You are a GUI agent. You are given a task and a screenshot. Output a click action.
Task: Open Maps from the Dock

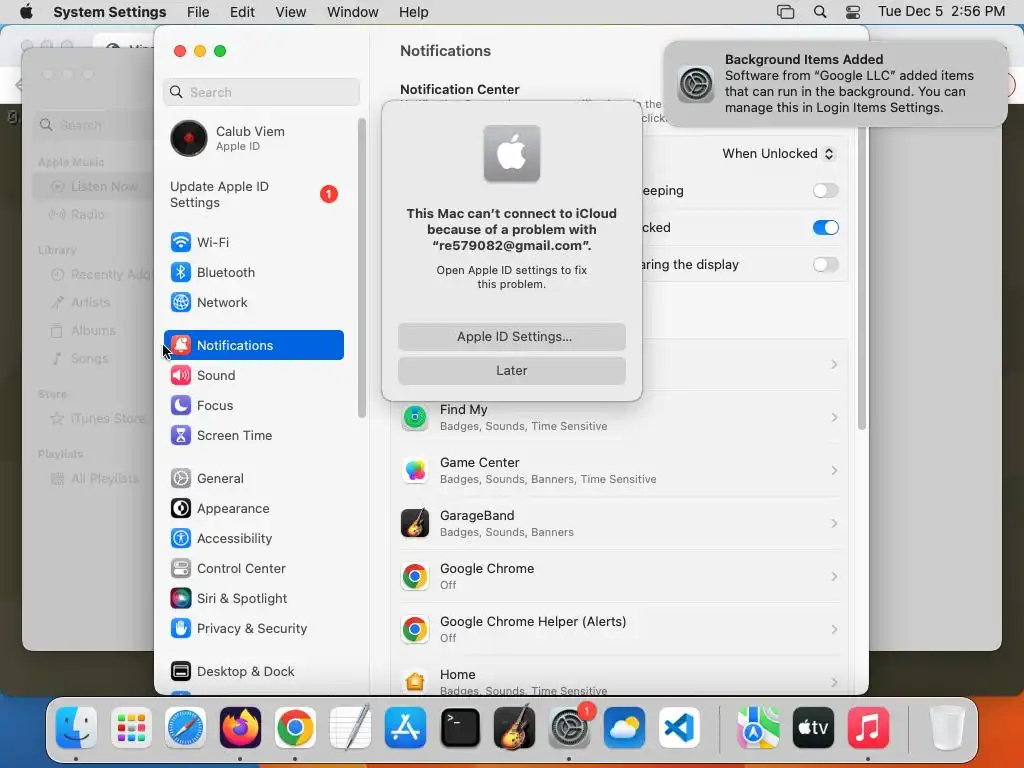pyautogui.click(x=758, y=728)
